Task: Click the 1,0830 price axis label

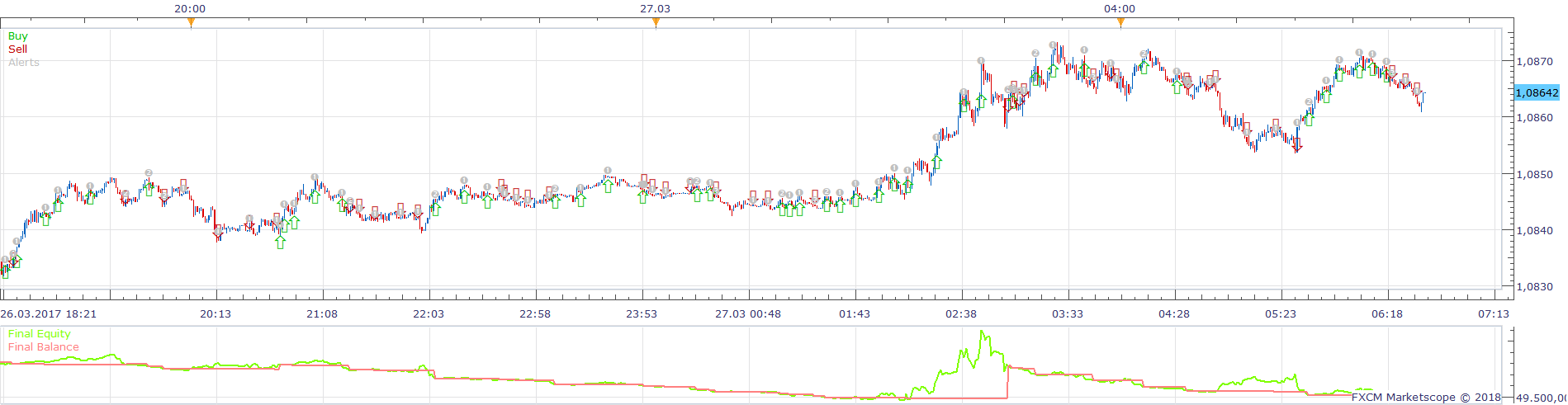Action: click(1534, 287)
